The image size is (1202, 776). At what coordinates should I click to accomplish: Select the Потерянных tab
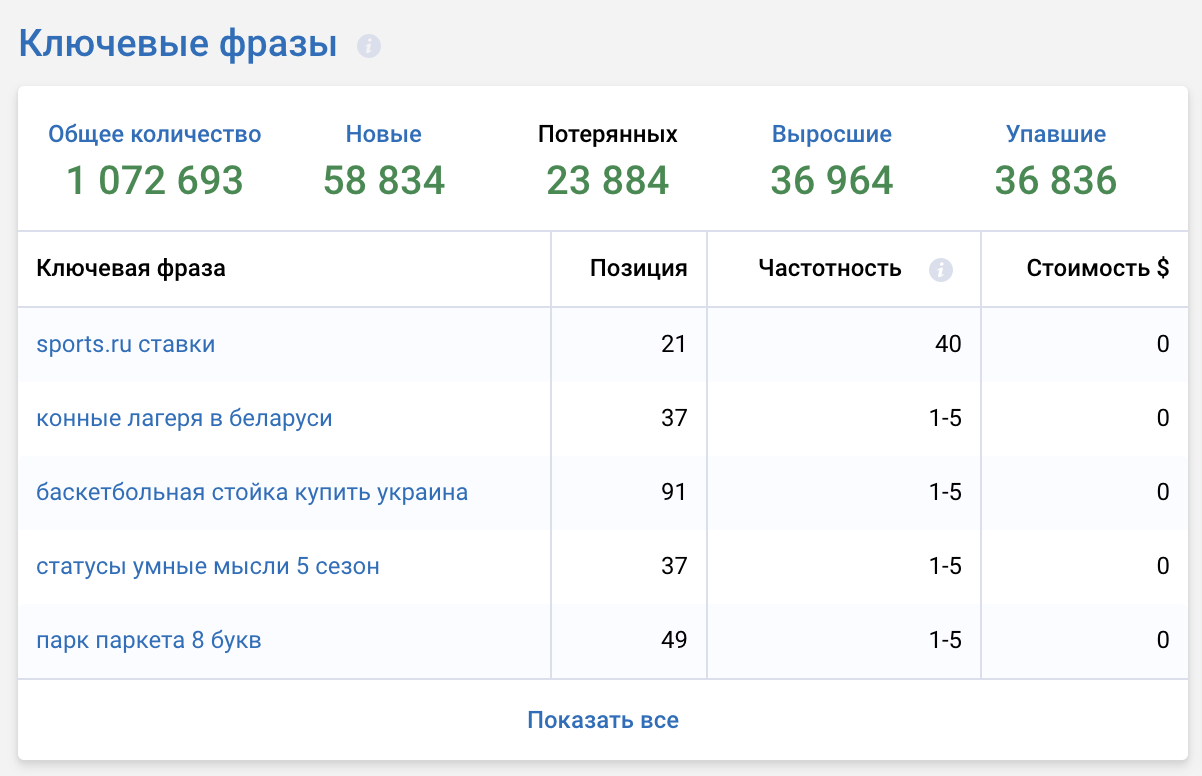(x=608, y=134)
